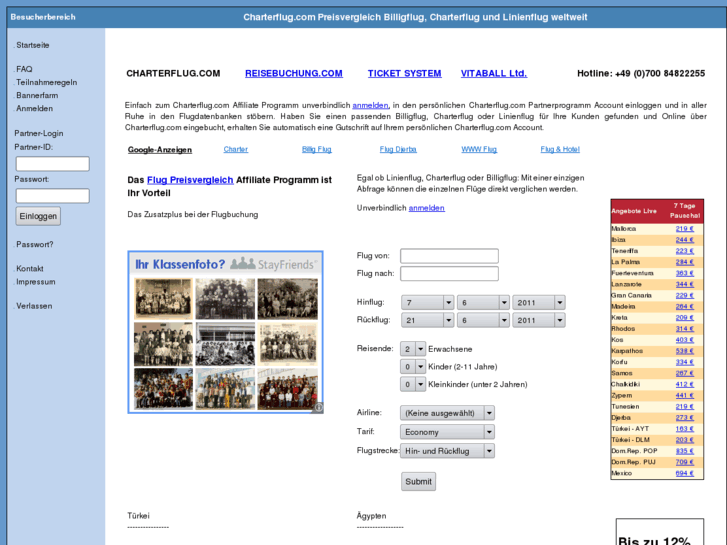The image size is (727, 545).
Task: Click the Flug von input field
Action: click(449, 256)
